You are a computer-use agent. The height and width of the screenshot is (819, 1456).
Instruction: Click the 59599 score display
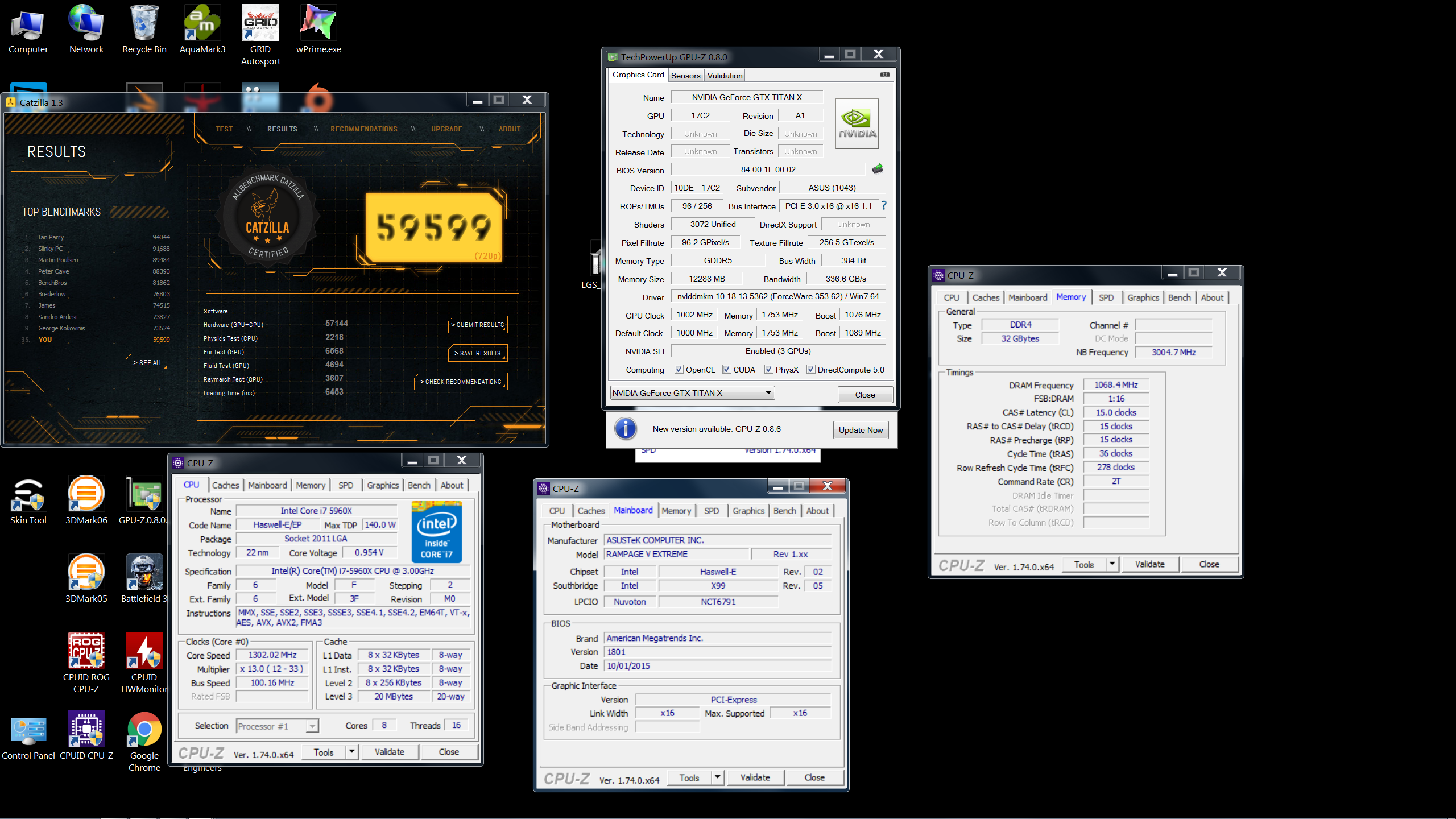pyautogui.click(x=433, y=227)
